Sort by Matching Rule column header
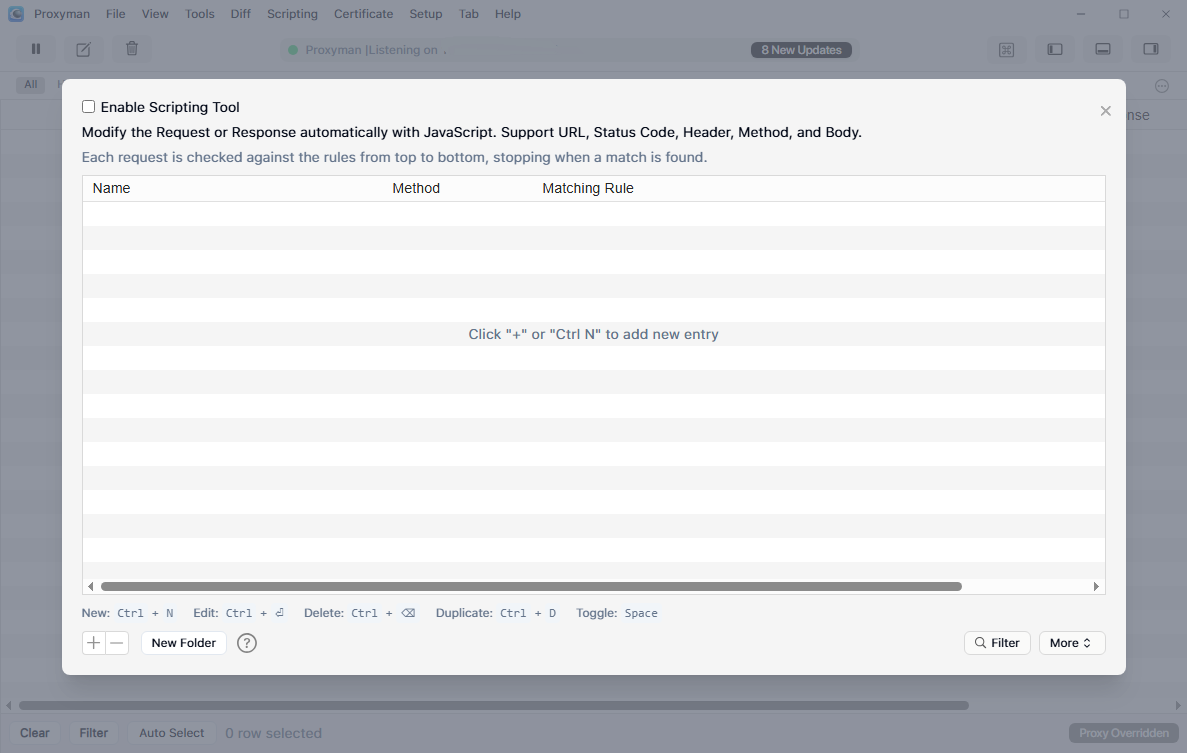This screenshot has height=753, width=1187. pyautogui.click(x=587, y=188)
